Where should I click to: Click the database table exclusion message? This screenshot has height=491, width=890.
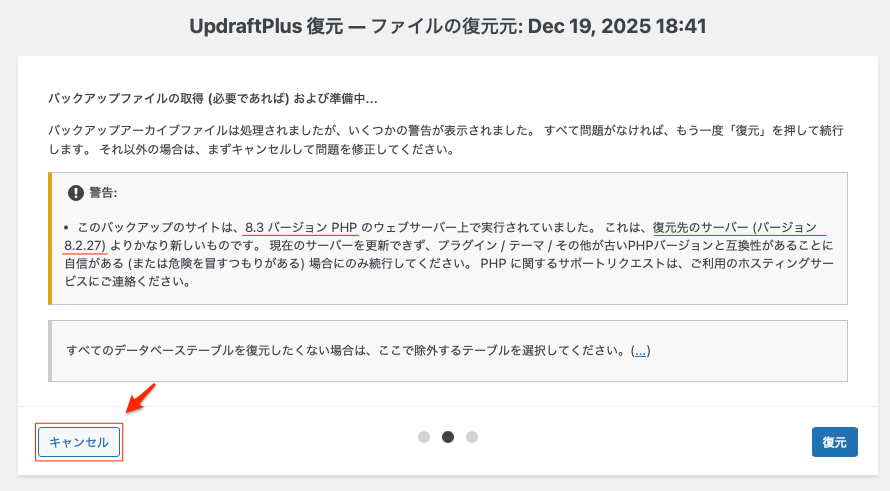(345, 350)
